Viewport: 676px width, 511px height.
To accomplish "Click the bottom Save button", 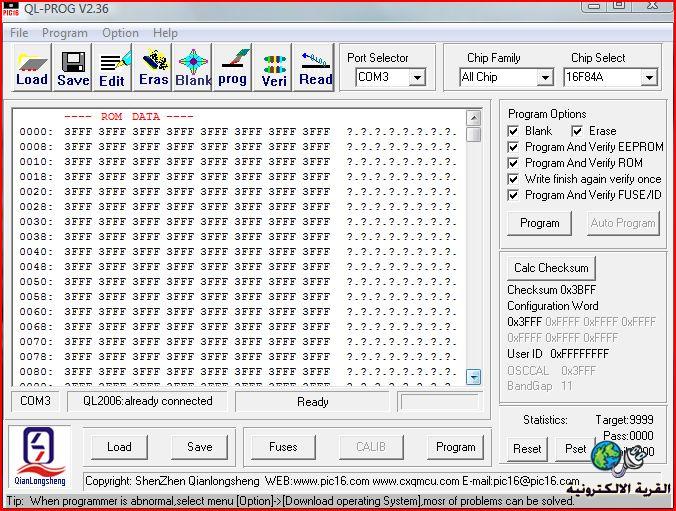I will pos(199,447).
